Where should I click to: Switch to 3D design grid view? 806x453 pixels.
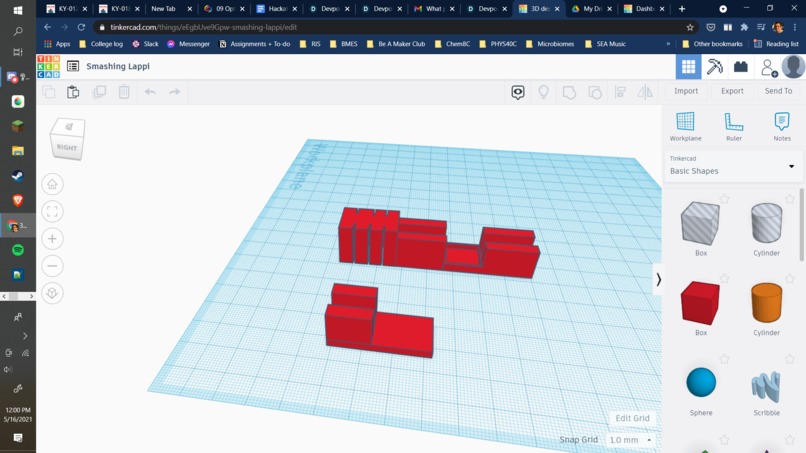coord(688,67)
